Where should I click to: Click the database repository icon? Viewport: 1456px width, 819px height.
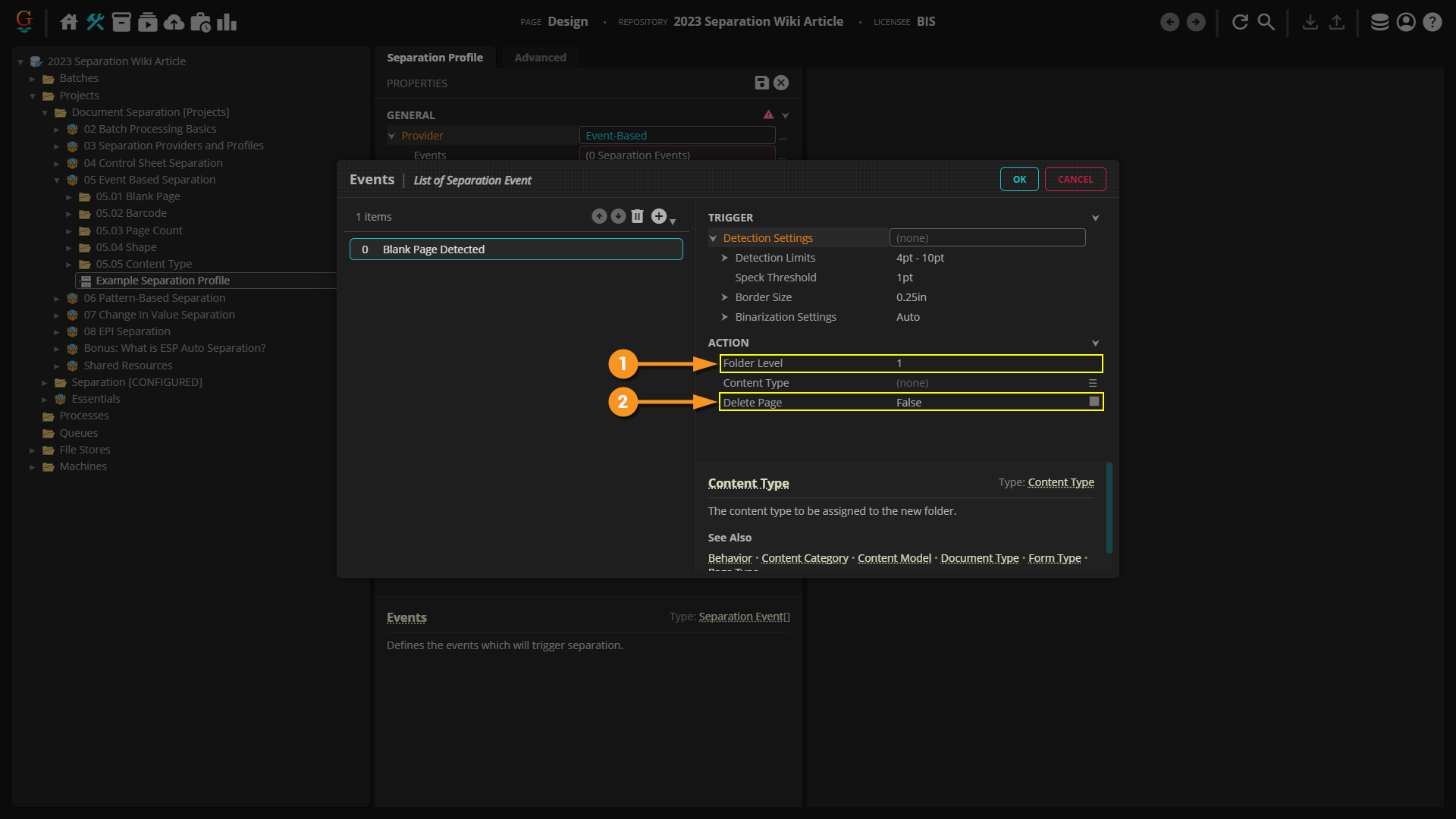[x=1379, y=22]
